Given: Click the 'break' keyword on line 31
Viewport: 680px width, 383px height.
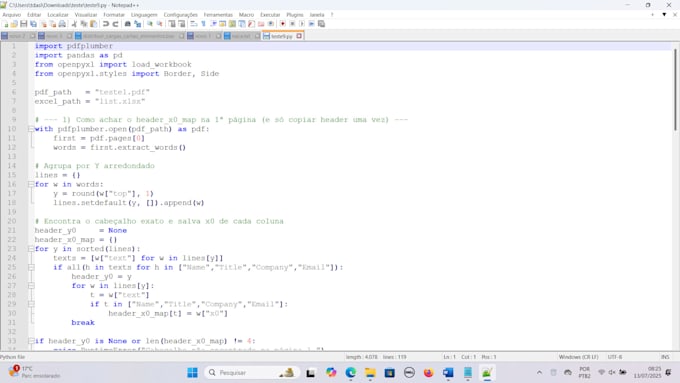Looking at the screenshot, I should point(83,323).
